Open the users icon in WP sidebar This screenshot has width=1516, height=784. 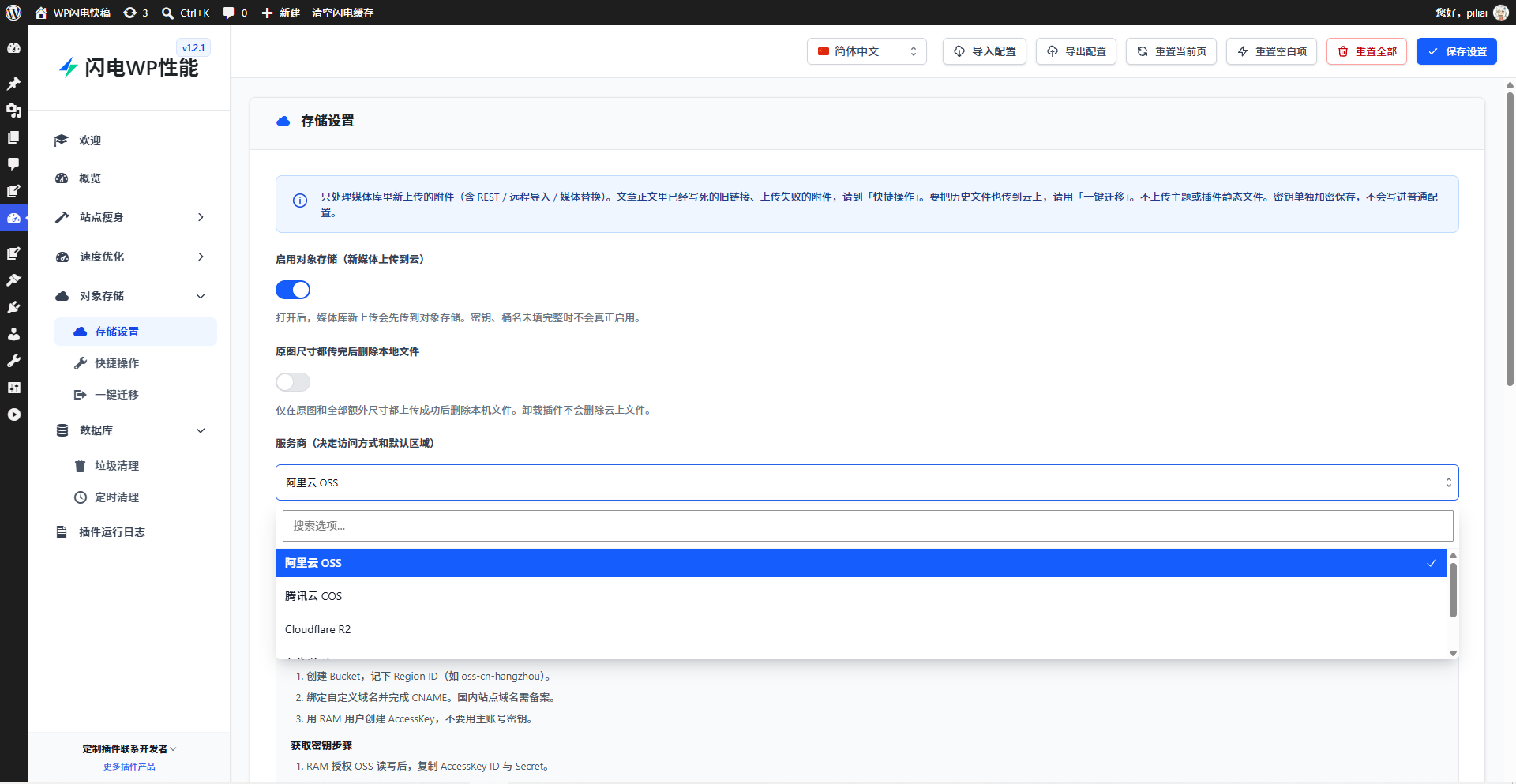click(13, 334)
